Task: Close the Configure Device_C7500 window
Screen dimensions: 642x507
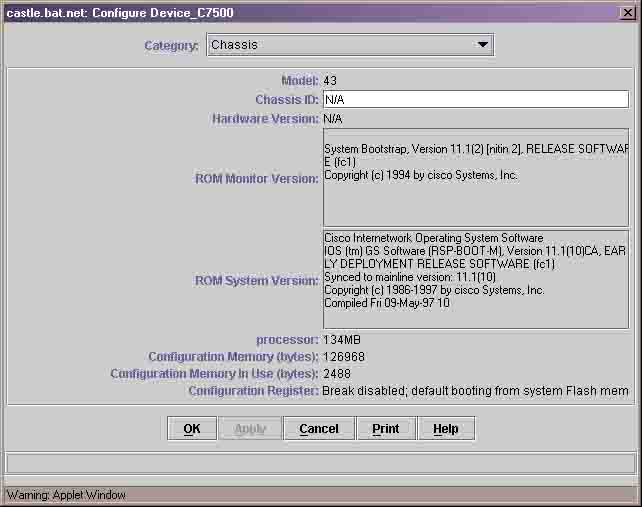Action: 627,13
